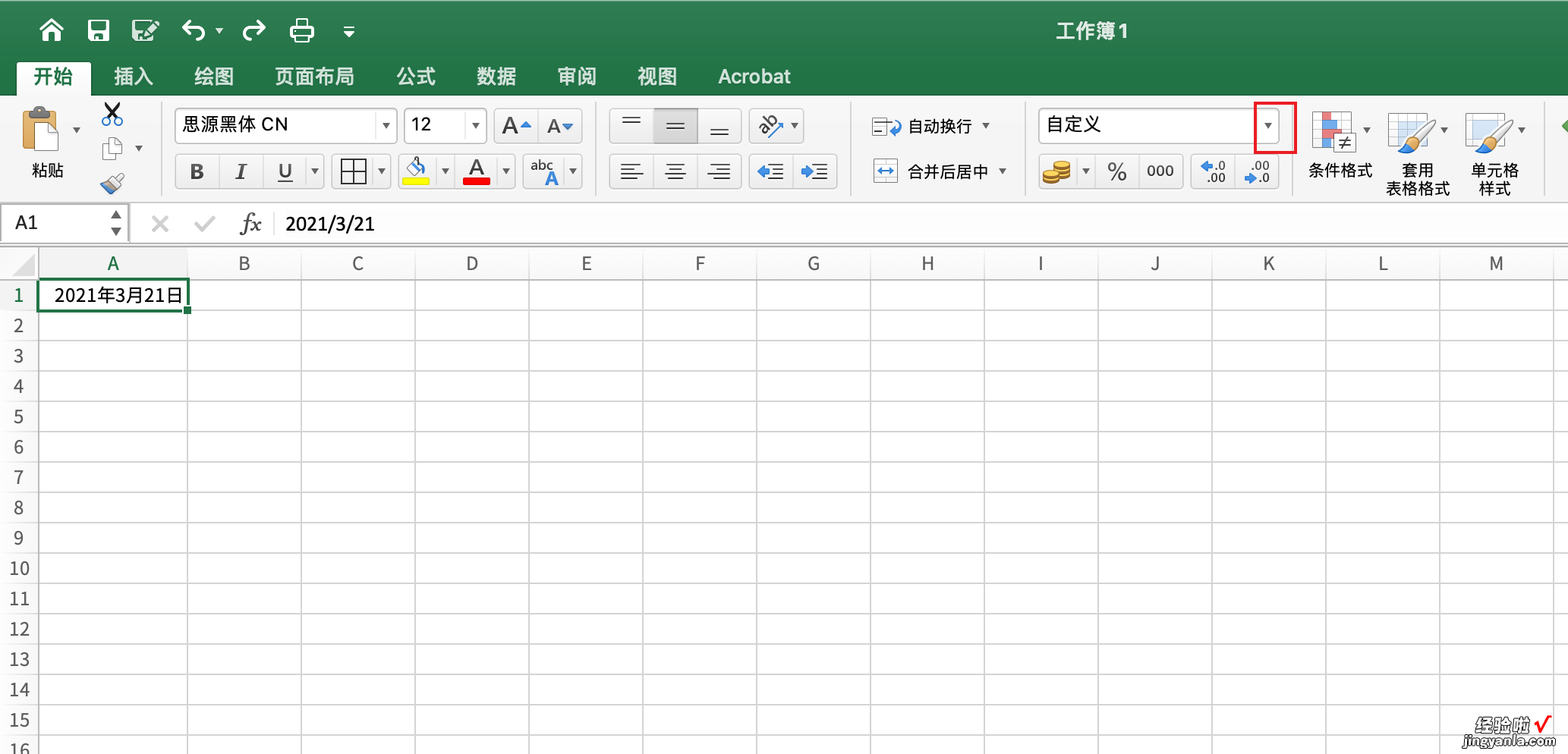
Task: Apply yellow fill color
Action: pos(416,171)
